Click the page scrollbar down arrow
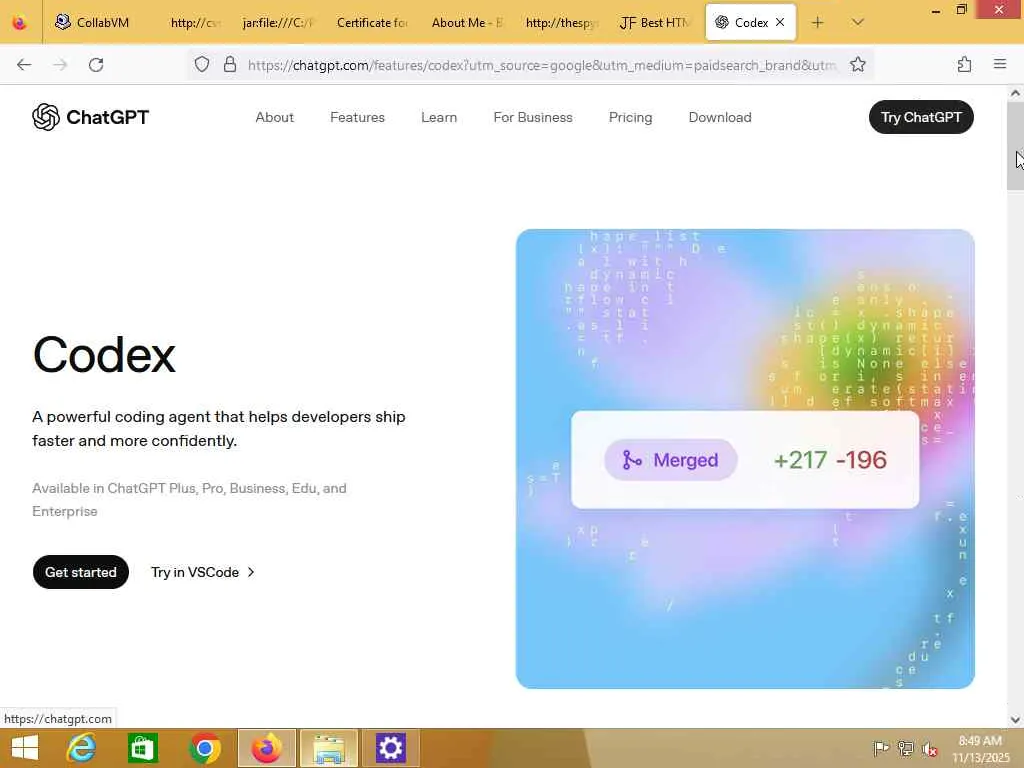This screenshot has height=768, width=1024. point(1015,720)
